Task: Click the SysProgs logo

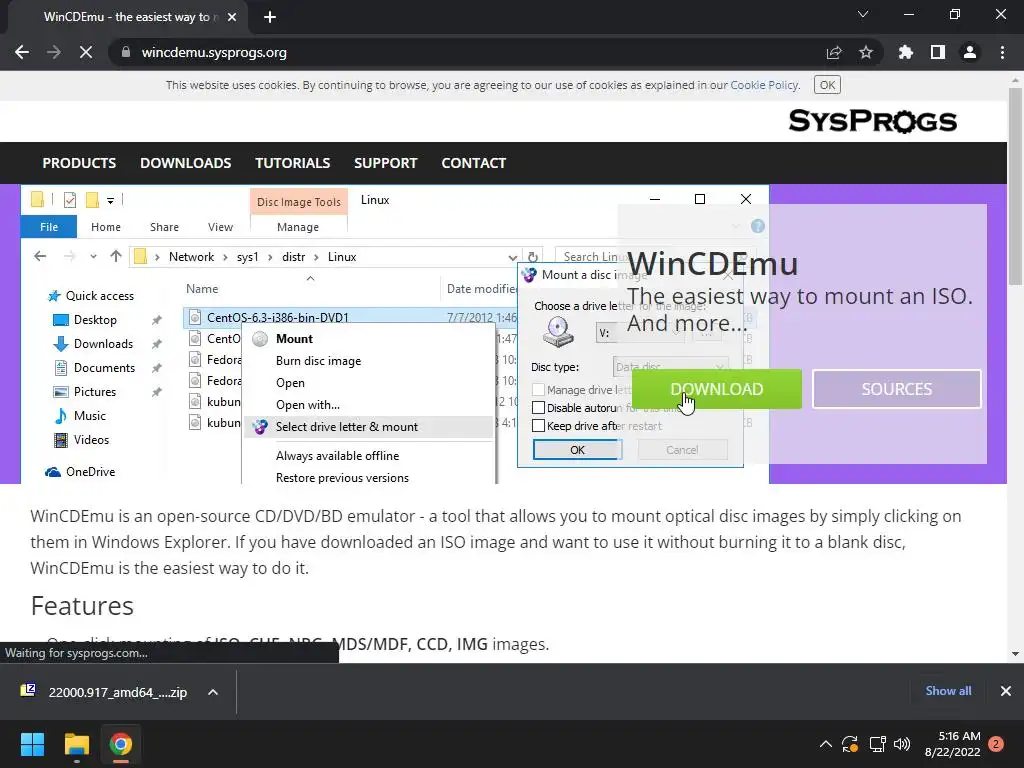Action: [x=872, y=121]
